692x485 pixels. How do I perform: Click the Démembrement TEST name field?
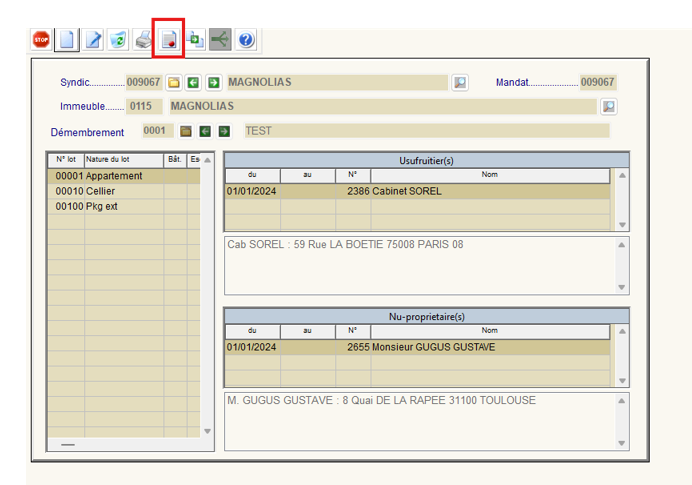(425, 131)
